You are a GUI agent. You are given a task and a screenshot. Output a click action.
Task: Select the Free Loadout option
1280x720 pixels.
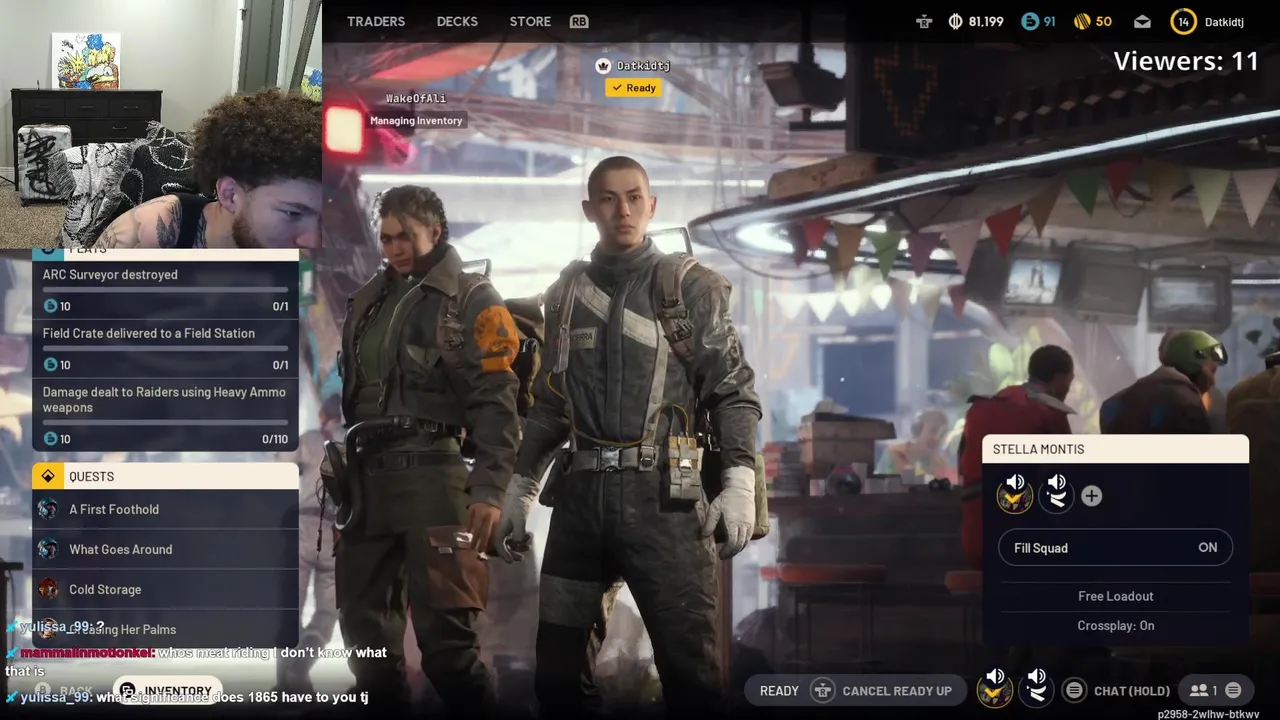(x=1115, y=596)
